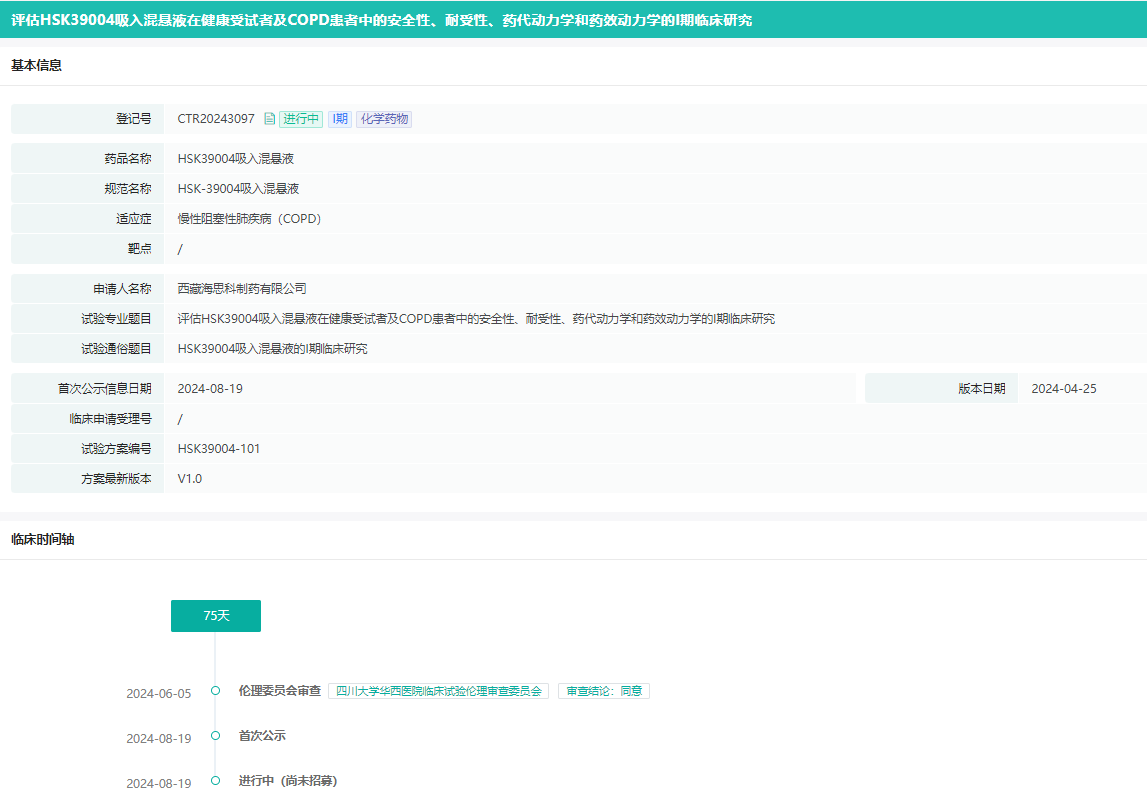Click the 进行中 (尚未招募) timeline dot
1147x810 pixels.
click(215, 781)
